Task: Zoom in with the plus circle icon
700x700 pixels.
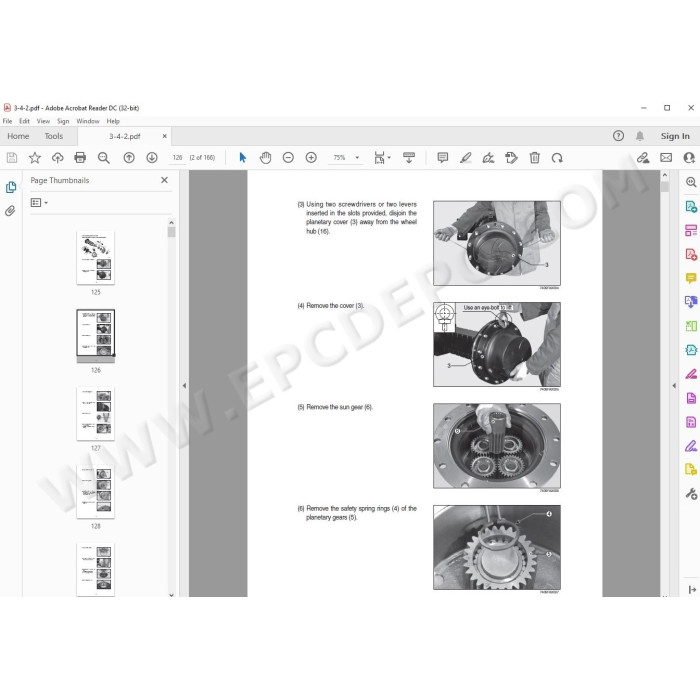Action: point(311,158)
